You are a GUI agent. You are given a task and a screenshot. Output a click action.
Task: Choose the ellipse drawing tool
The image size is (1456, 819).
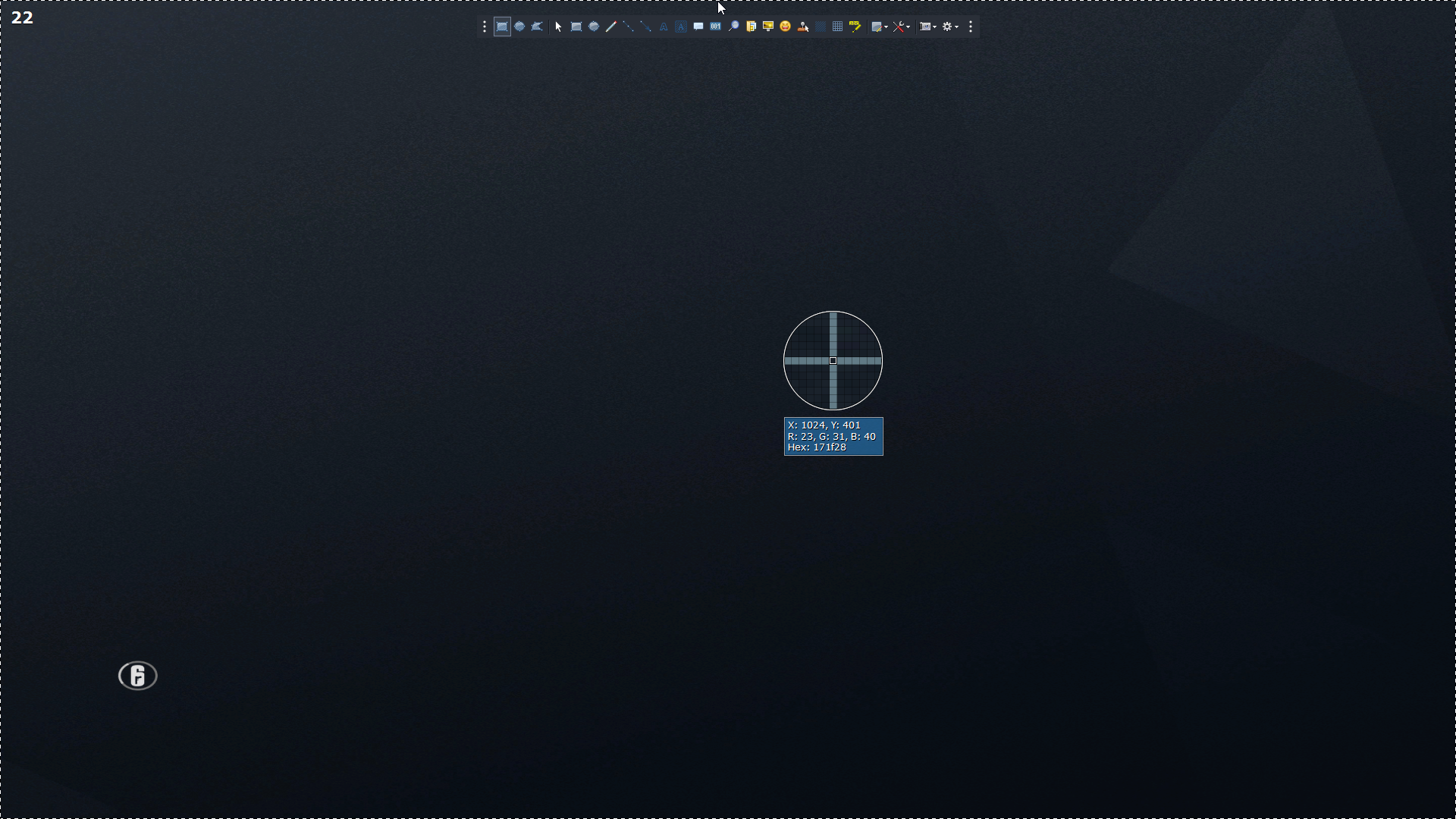tap(594, 27)
